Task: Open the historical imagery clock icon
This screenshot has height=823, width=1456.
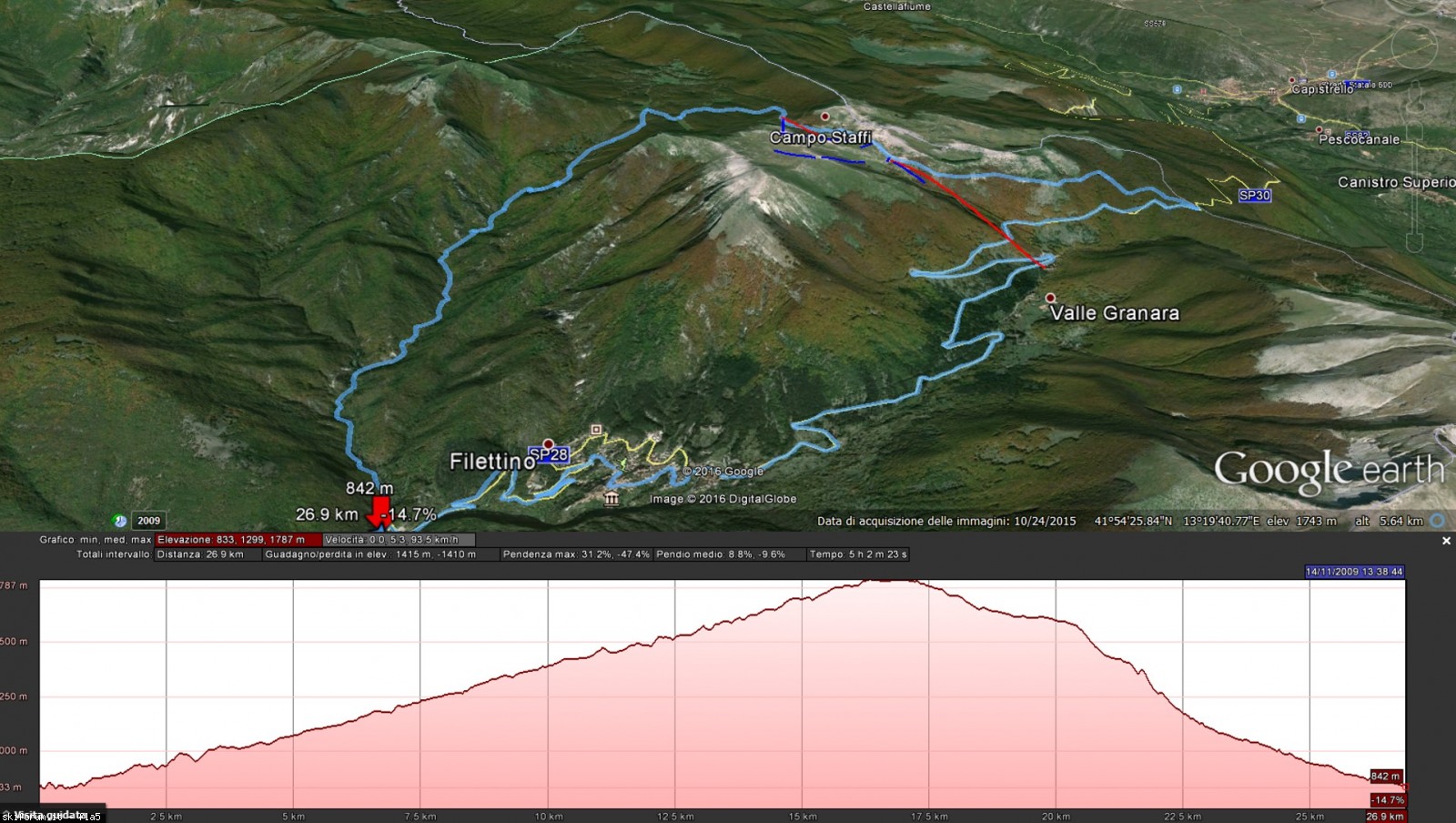Action: pyautogui.click(x=119, y=521)
